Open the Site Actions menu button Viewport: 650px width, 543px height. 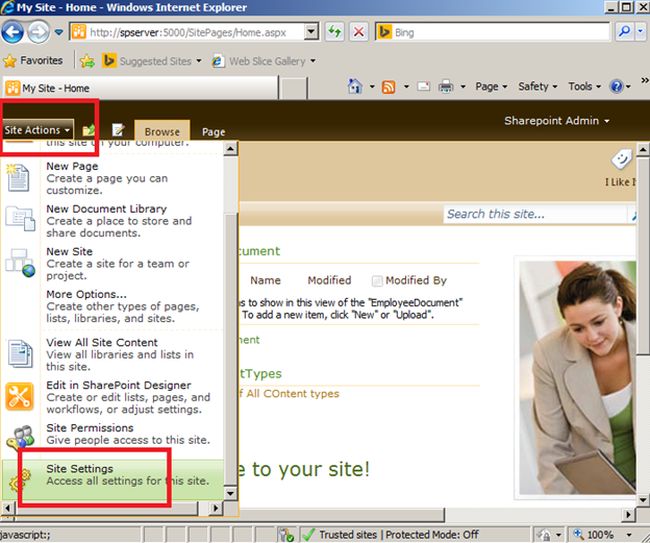(37, 130)
